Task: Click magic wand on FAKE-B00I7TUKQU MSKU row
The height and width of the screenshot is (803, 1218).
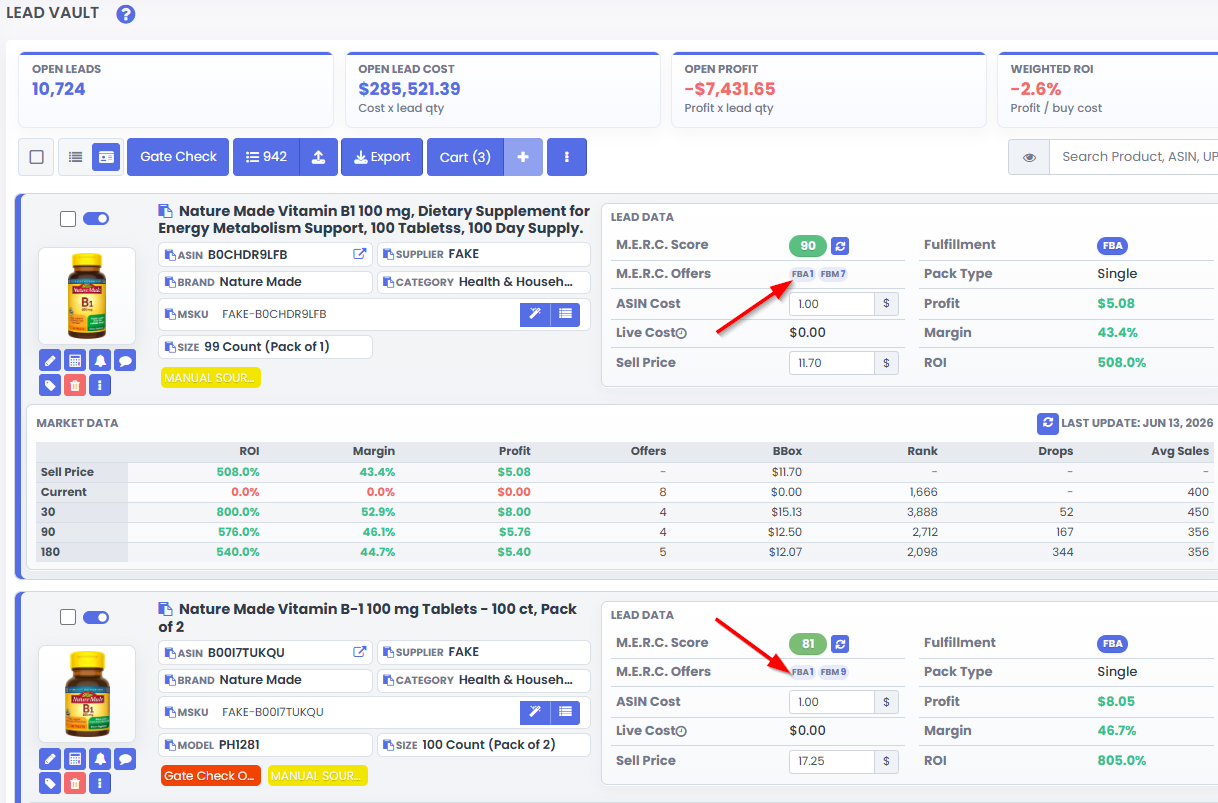Action: (535, 712)
